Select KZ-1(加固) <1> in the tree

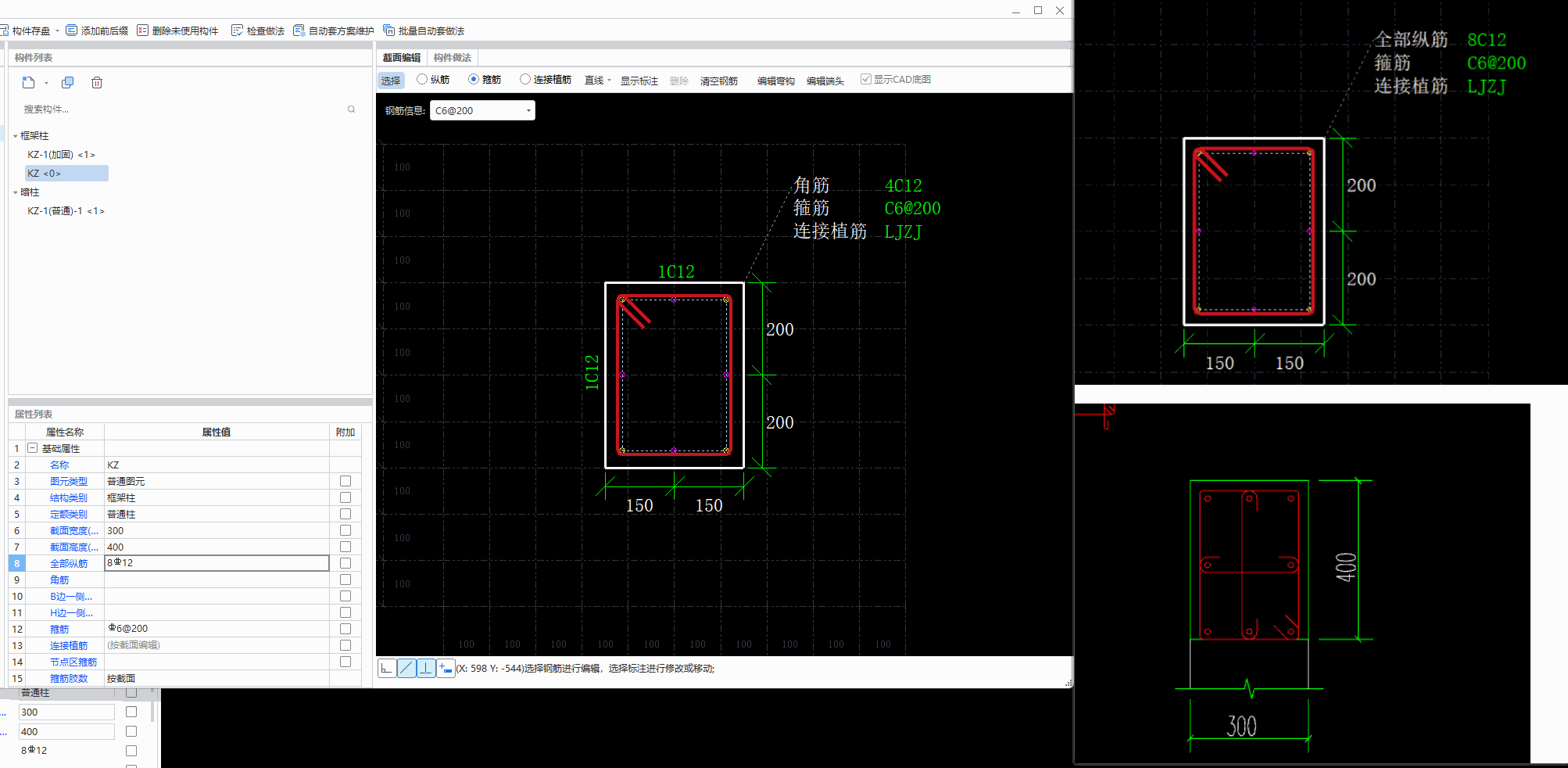[x=61, y=155]
